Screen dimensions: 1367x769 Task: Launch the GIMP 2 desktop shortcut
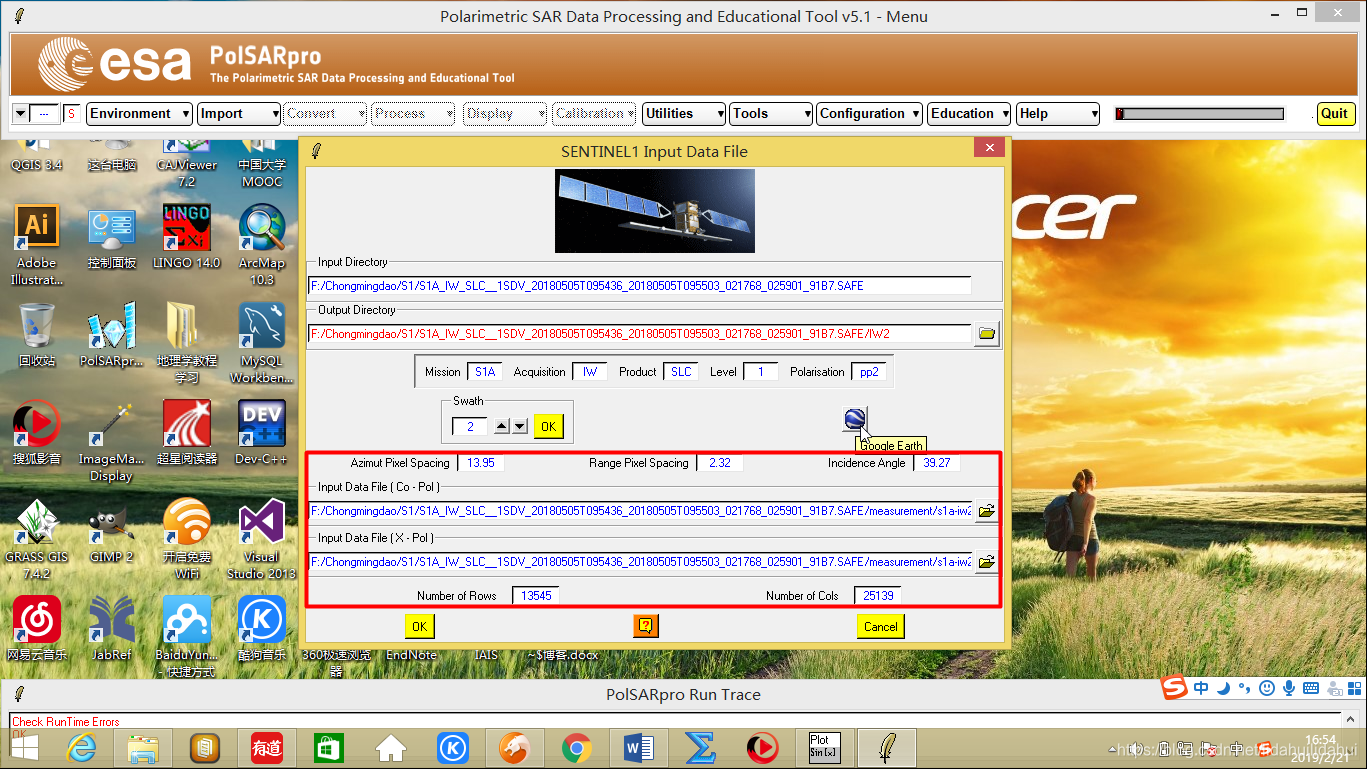[111, 531]
